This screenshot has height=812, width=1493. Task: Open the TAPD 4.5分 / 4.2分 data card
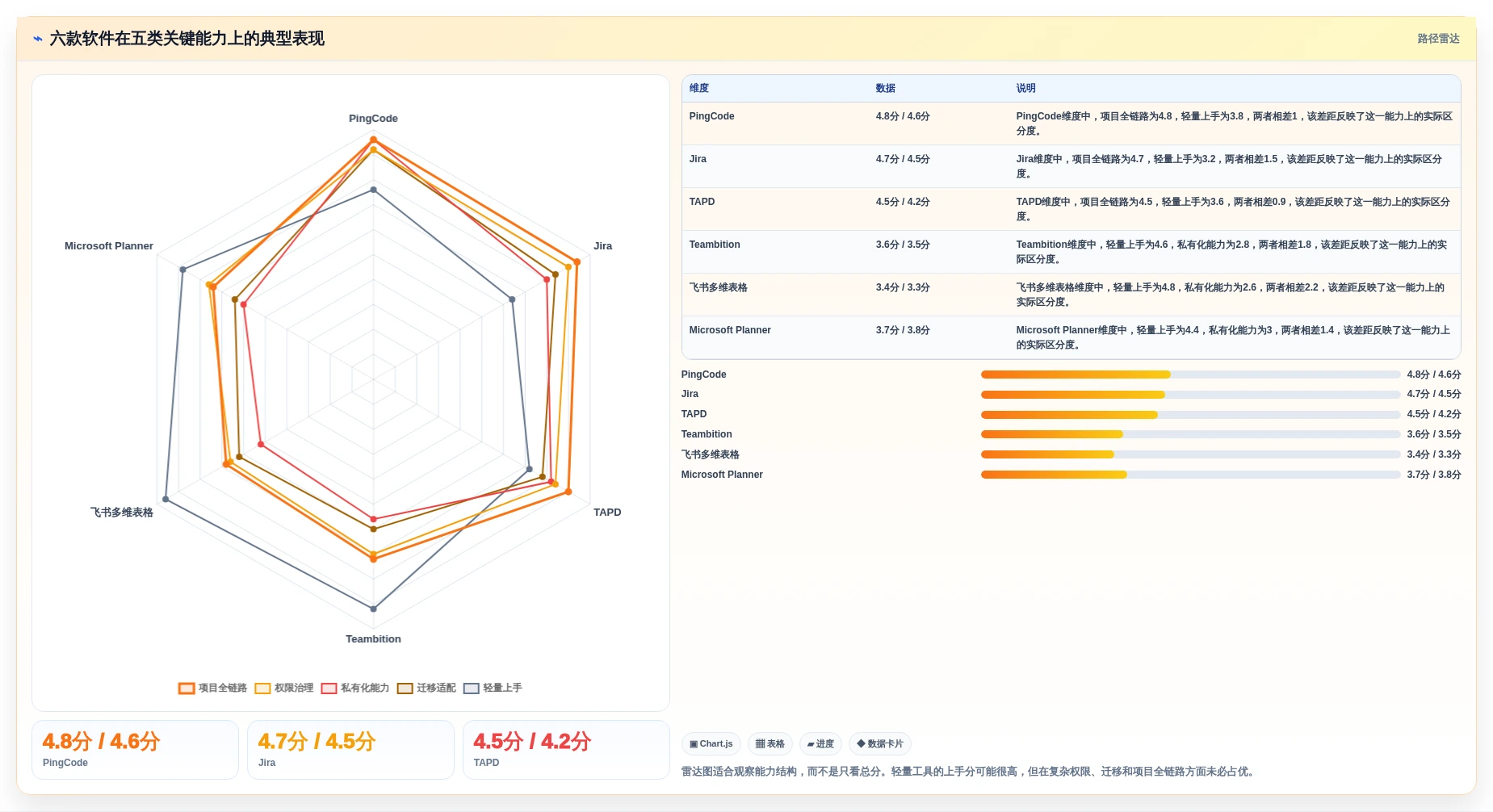pos(566,750)
